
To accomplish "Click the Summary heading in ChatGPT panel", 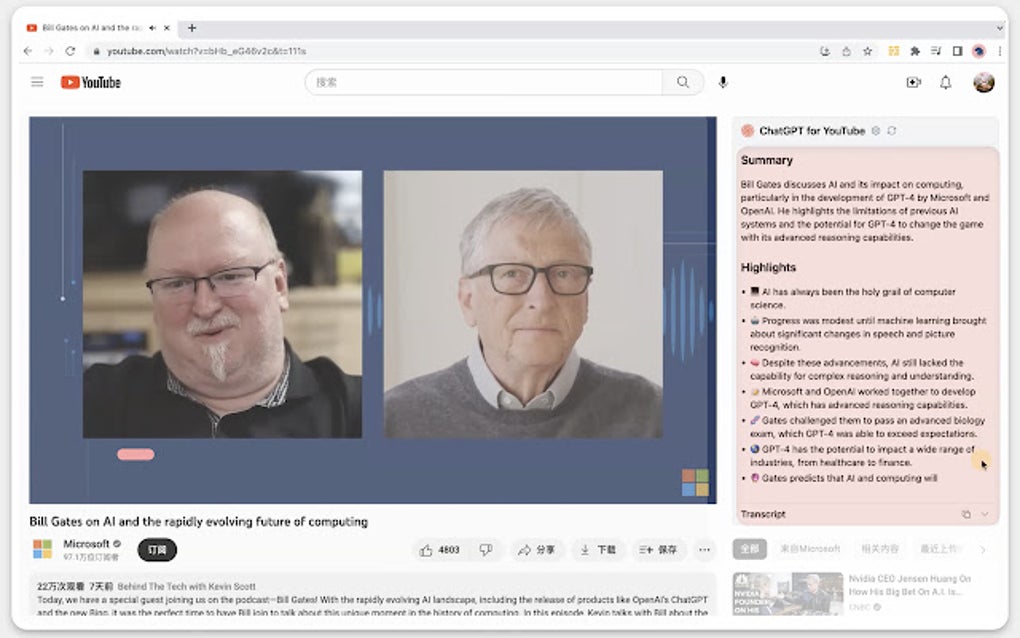I will [767, 160].
